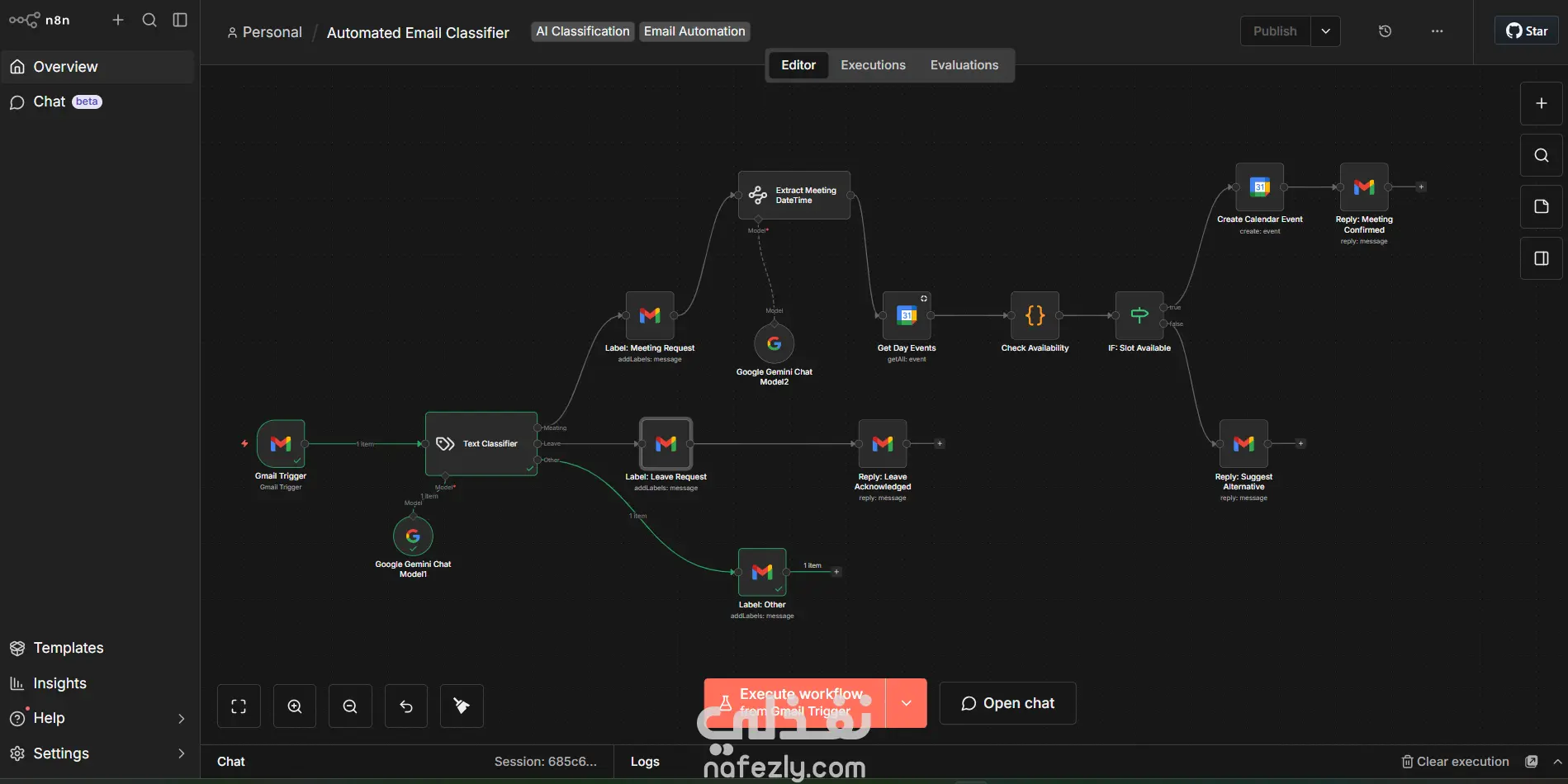
Task: Switch to the Editor tab
Action: [798, 65]
